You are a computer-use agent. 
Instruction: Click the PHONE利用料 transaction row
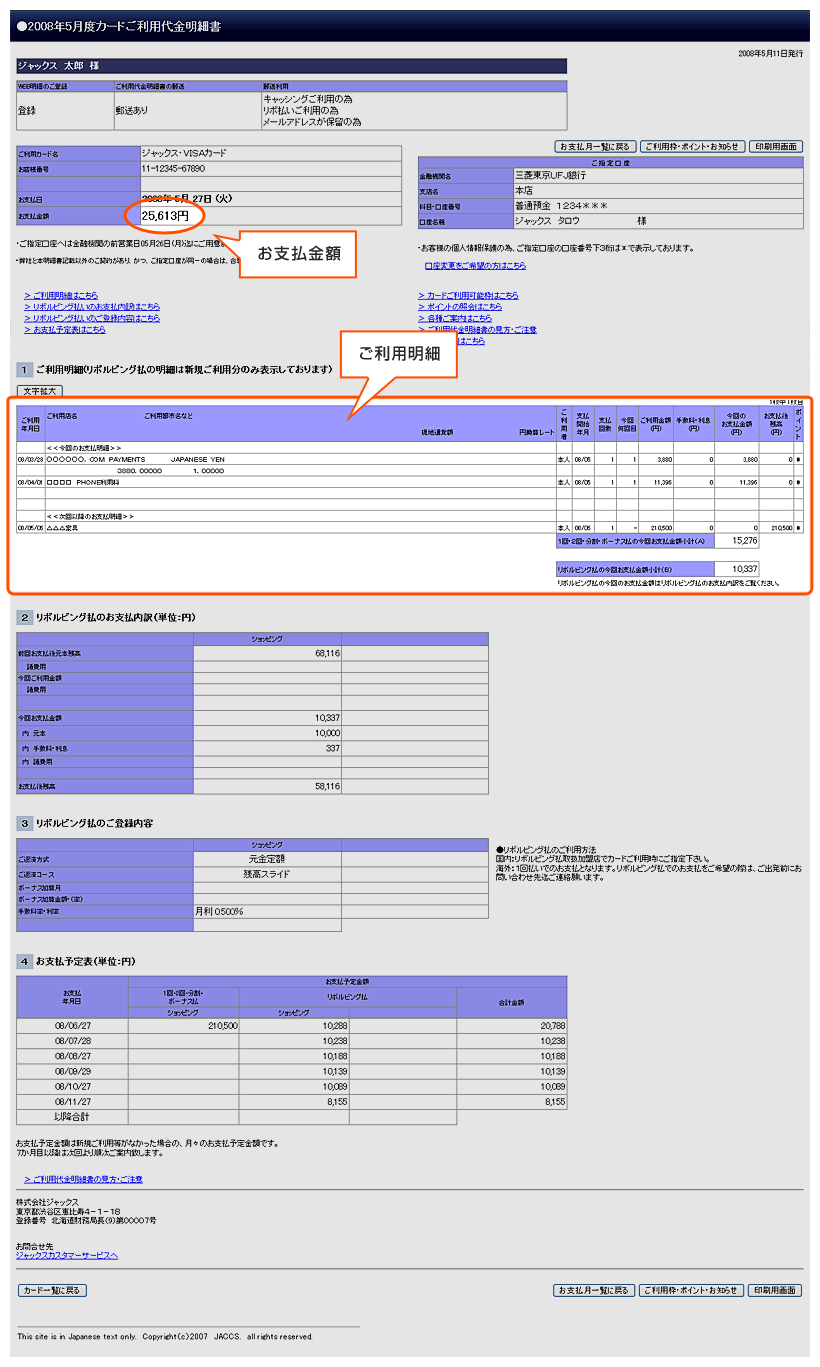point(409,482)
